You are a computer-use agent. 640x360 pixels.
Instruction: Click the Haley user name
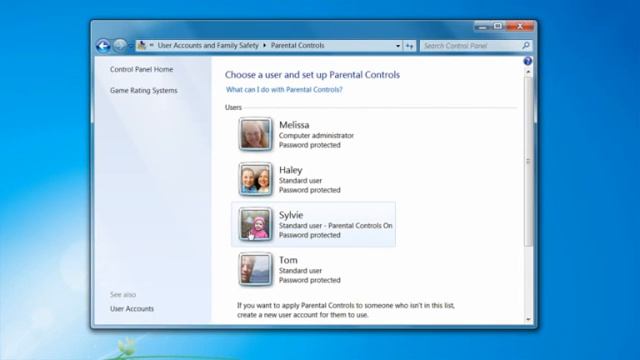(x=291, y=170)
